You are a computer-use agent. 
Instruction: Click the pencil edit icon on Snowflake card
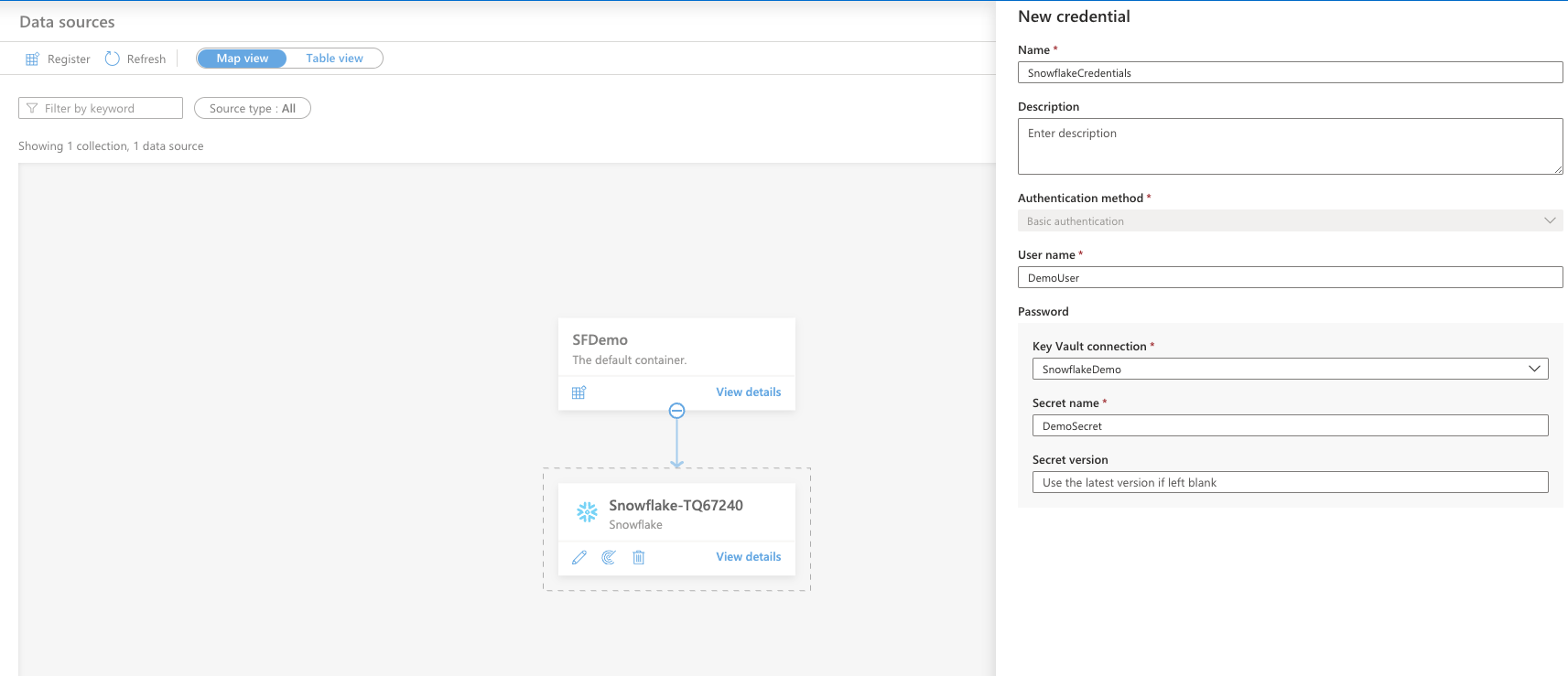(x=579, y=557)
